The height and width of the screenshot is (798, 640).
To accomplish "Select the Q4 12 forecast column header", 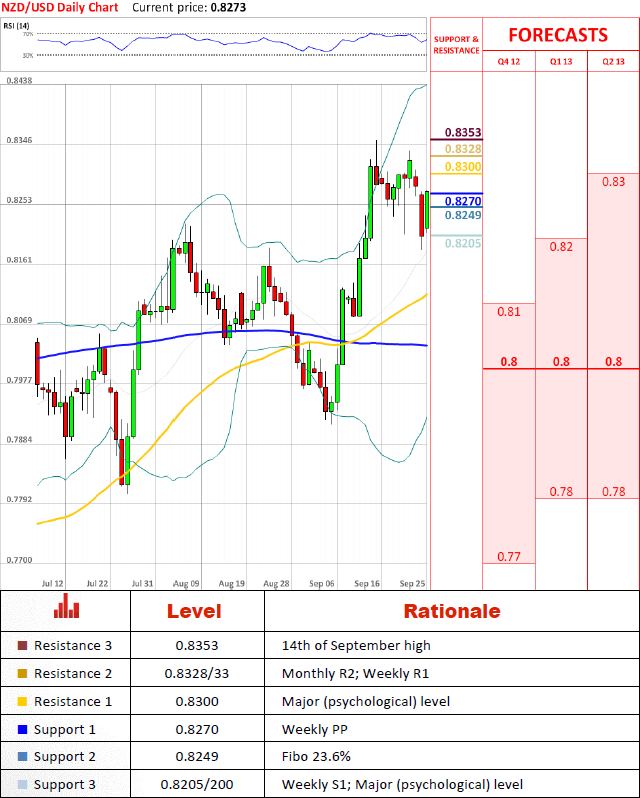I will point(509,62).
